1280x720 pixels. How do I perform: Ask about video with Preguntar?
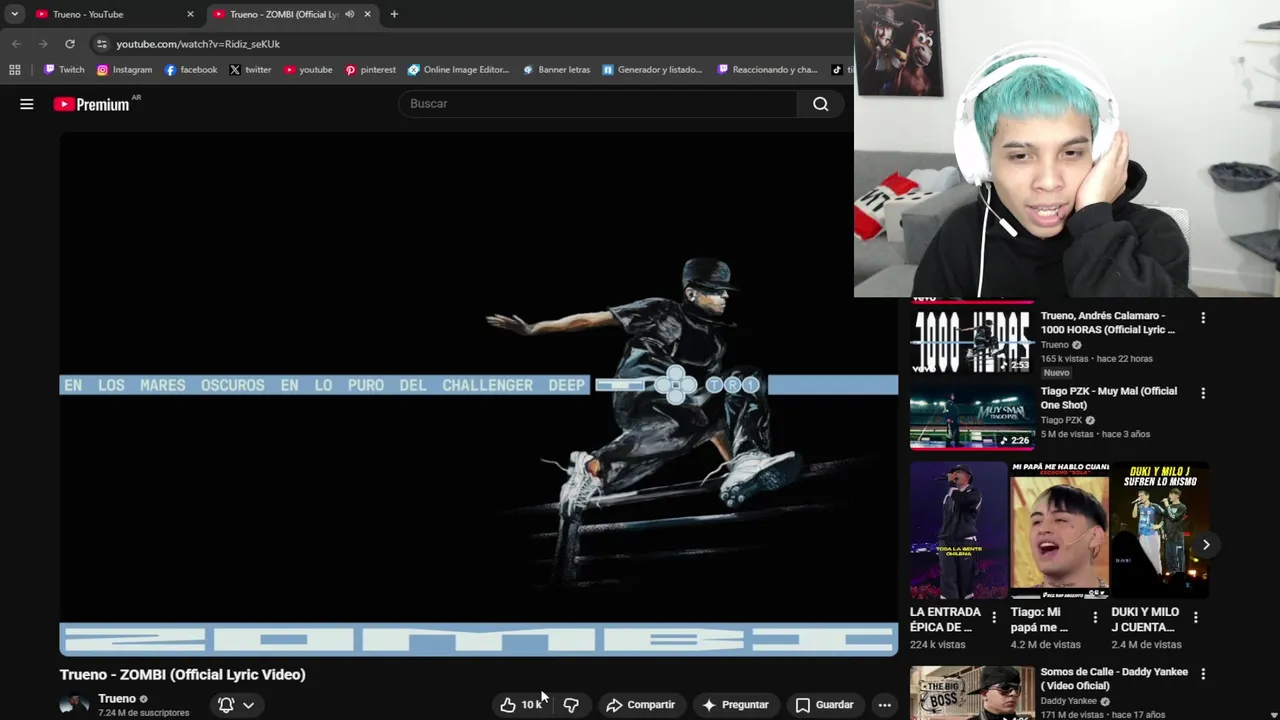click(x=735, y=705)
